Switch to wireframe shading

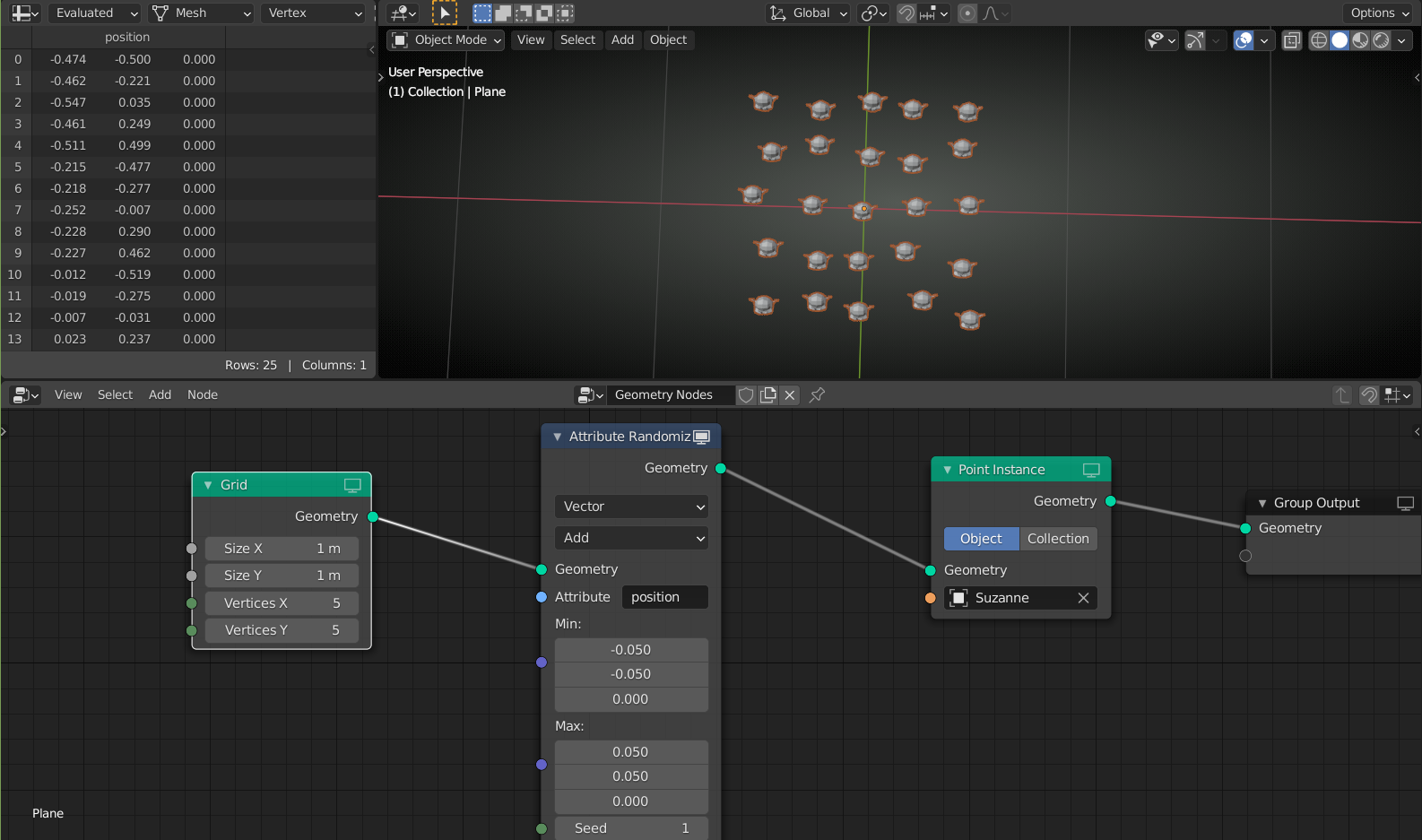(1319, 40)
